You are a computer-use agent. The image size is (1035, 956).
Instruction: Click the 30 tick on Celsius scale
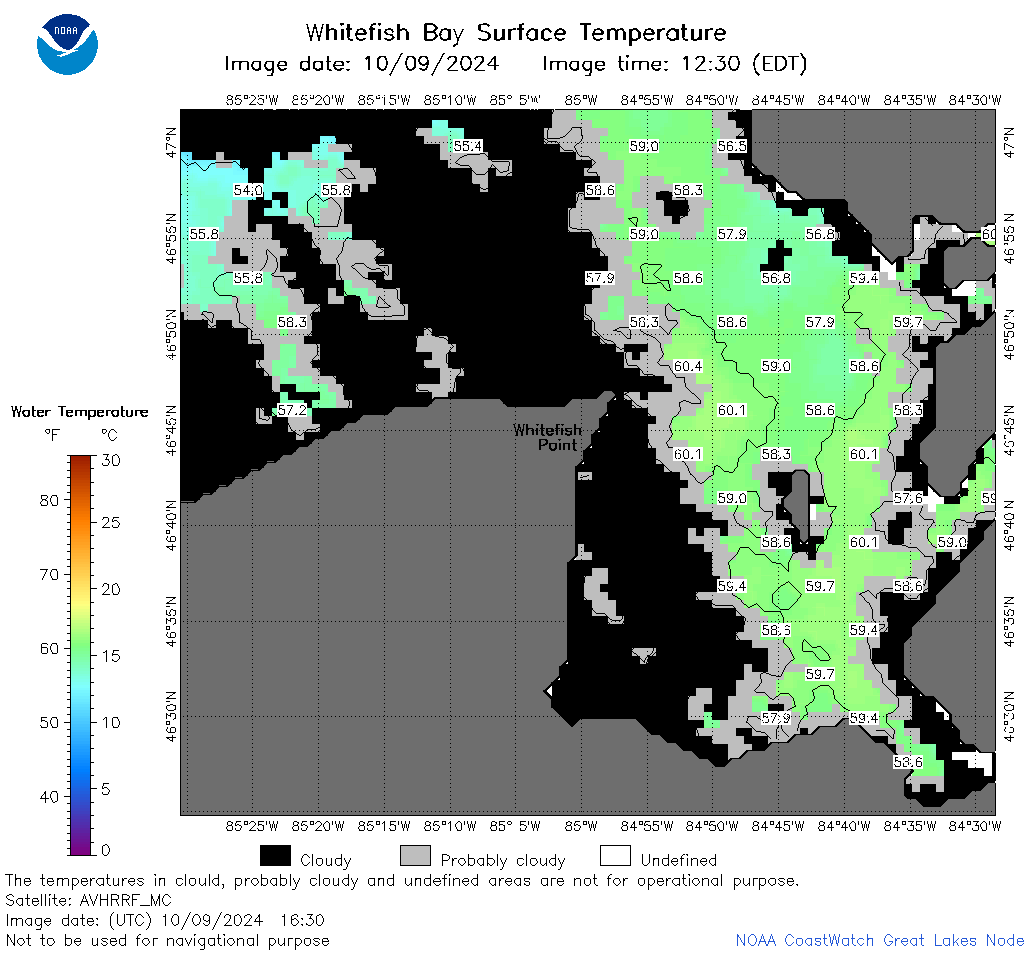[x=111, y=460]
